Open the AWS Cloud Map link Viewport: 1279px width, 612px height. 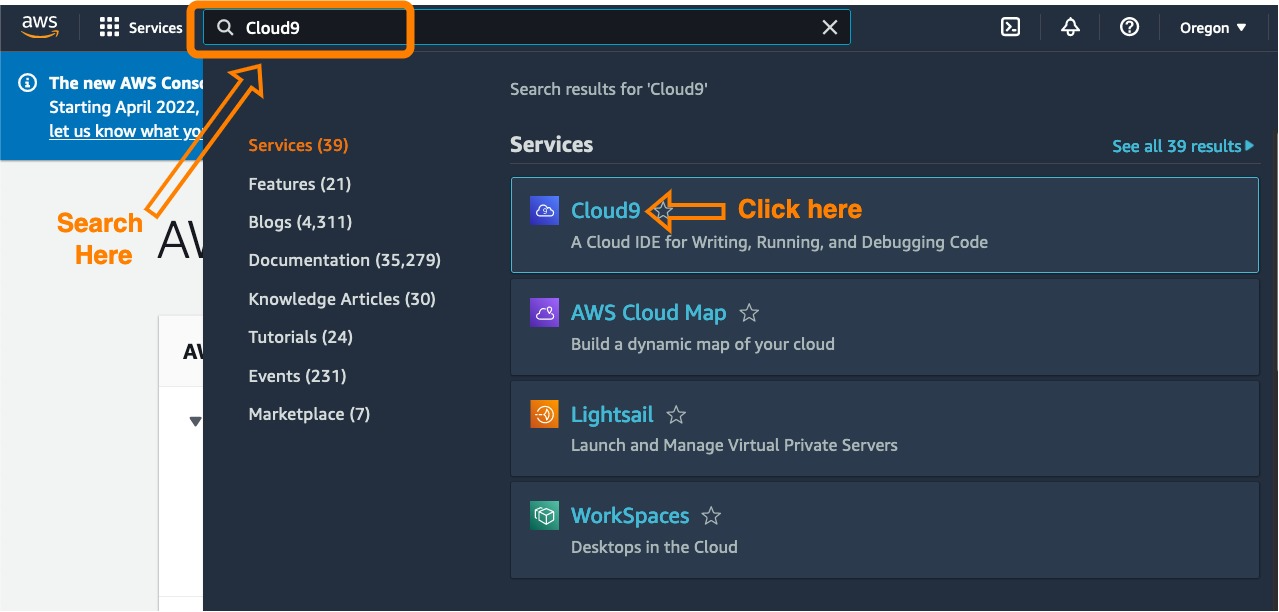[x=648, y=313]
